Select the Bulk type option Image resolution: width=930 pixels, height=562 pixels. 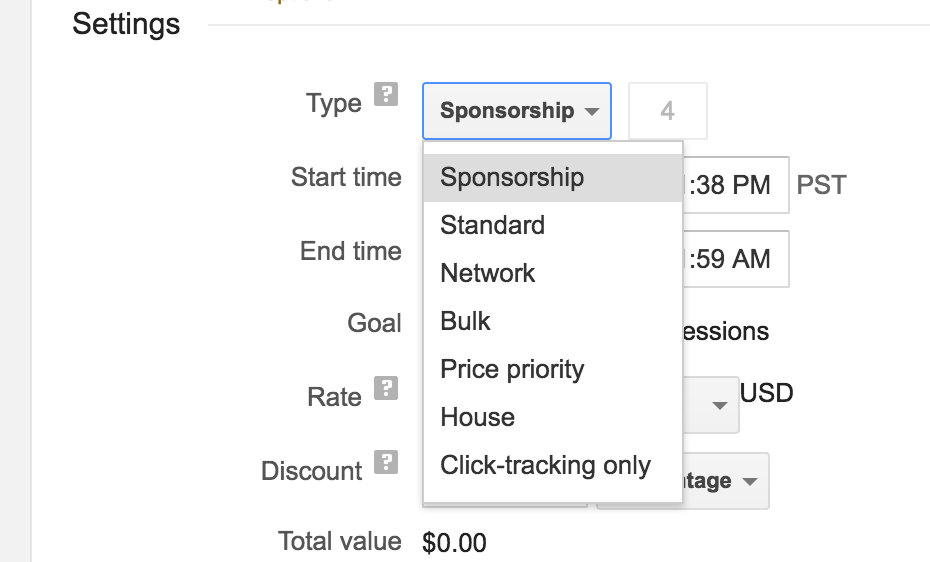(x=466, y=321)
